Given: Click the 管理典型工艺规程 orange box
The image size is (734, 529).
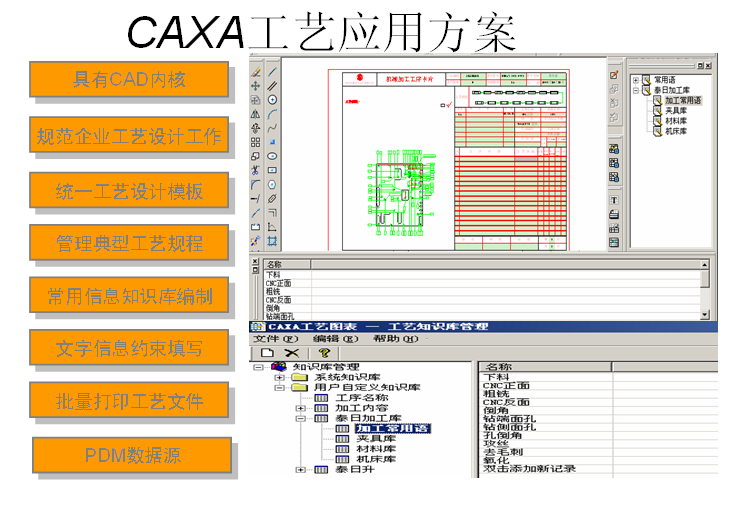Looking at the screenshot, I should point(129,242).
